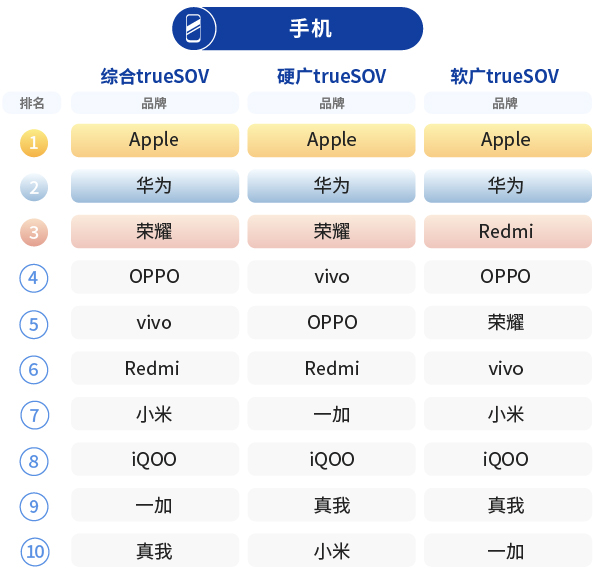Click the rank 10 circle badge
Image resolution: width=596 pixels, height=576 pixels.
35,552
